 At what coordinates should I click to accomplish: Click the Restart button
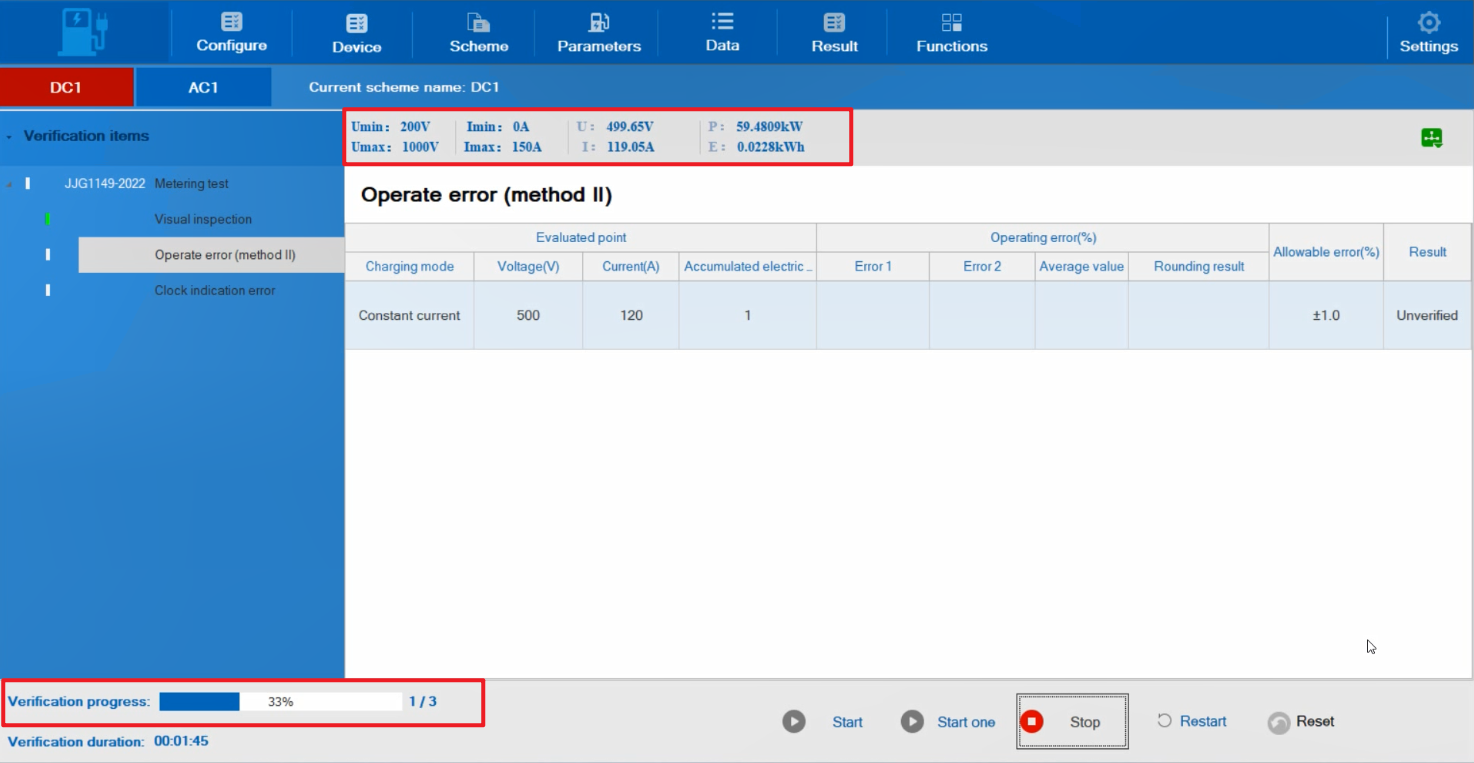[1191, 721]
